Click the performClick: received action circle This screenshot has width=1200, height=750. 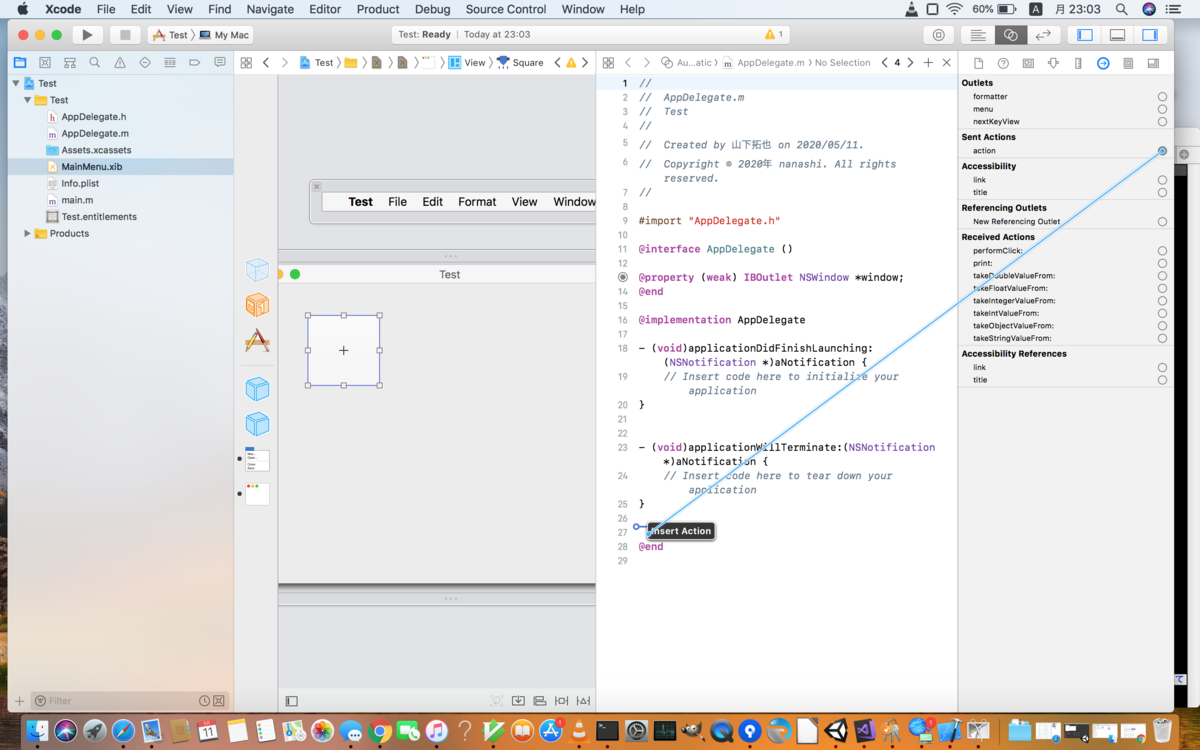tap(1162, 251)
